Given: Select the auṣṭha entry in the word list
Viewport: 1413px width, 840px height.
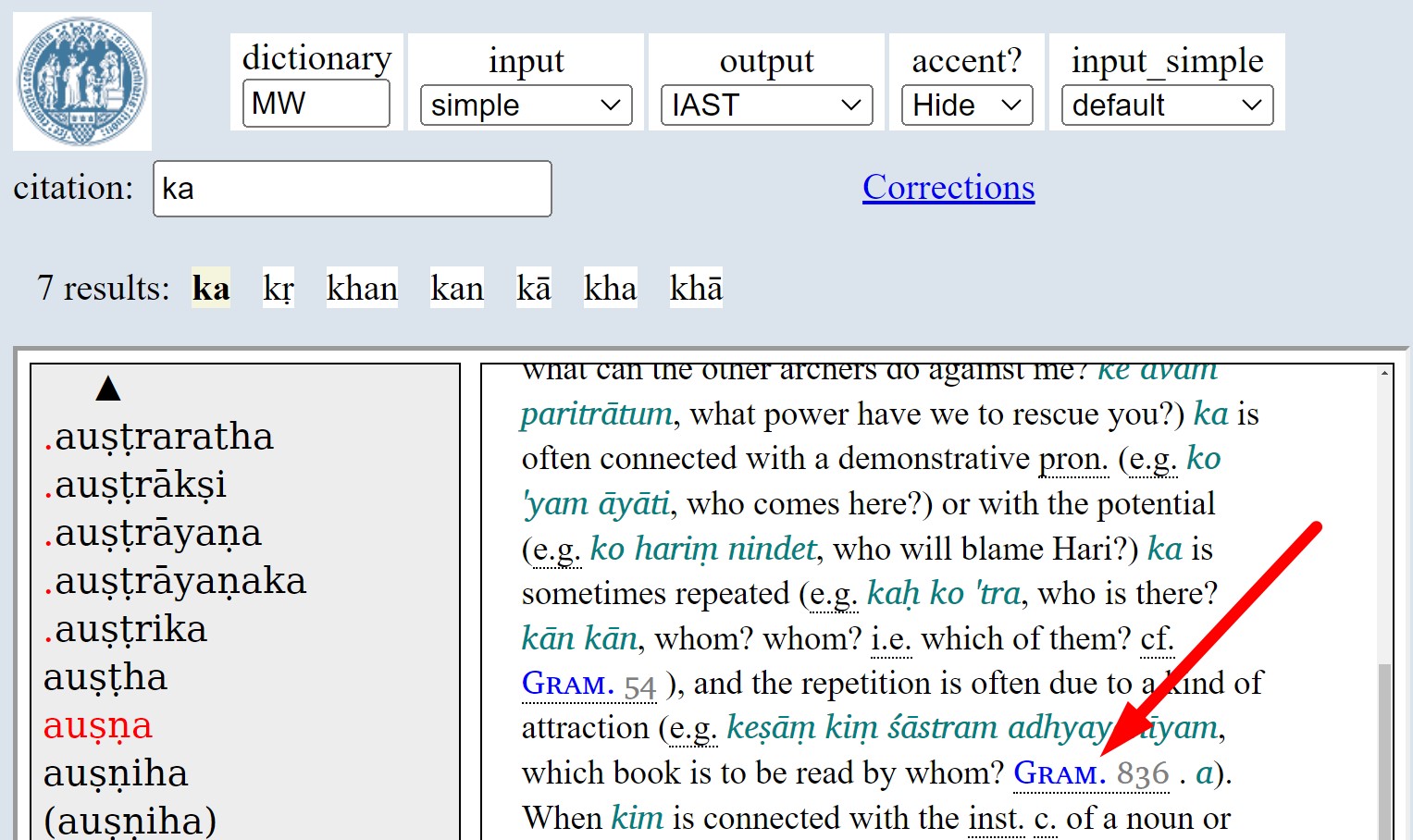Looking at the screenshot, I should point(105,677).
